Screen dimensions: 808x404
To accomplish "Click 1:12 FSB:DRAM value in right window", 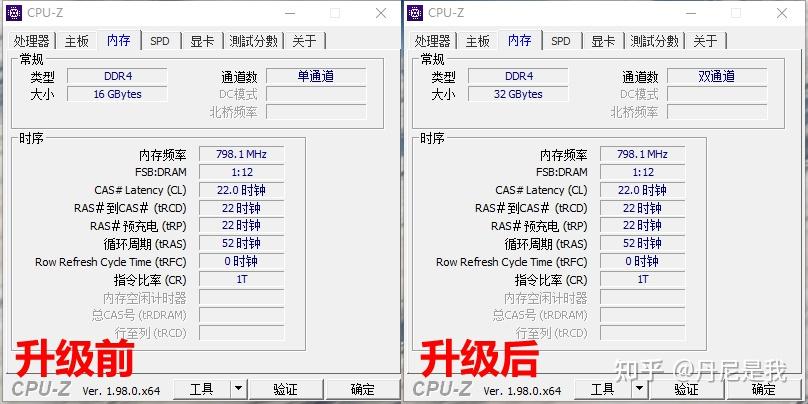I will [x=643, y=172].
